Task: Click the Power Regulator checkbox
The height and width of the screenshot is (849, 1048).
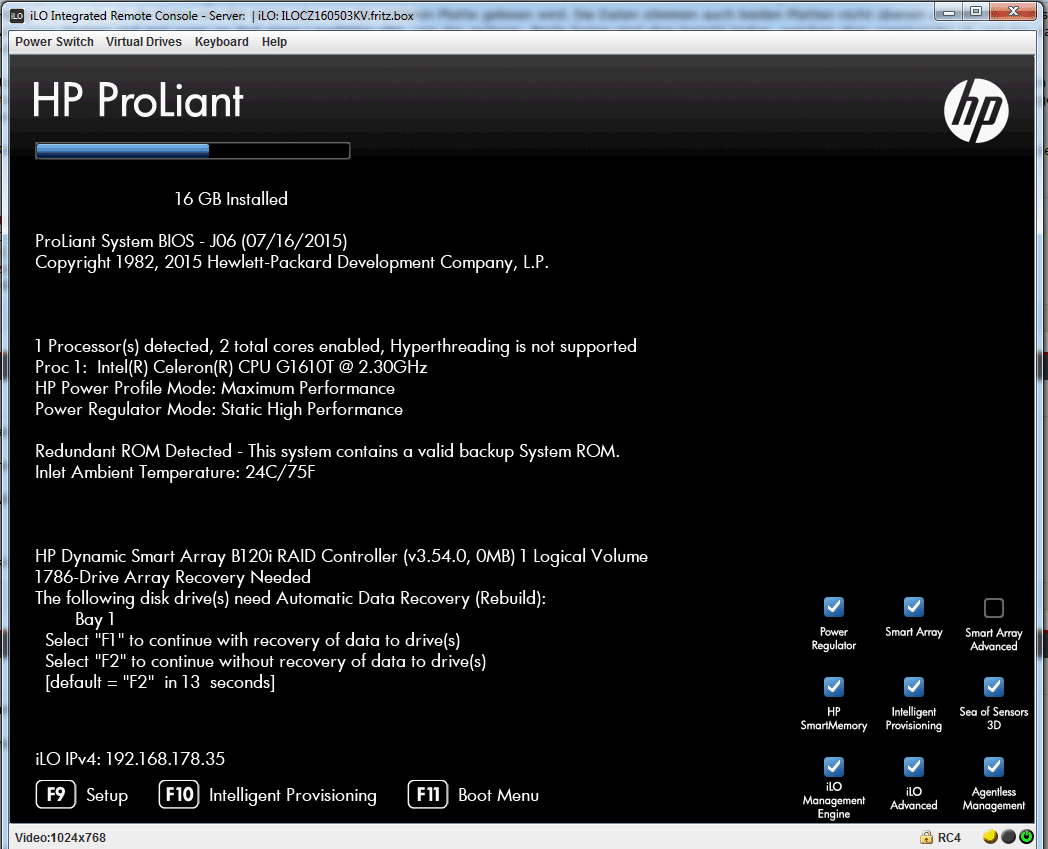Action: [x=833, y=607]
